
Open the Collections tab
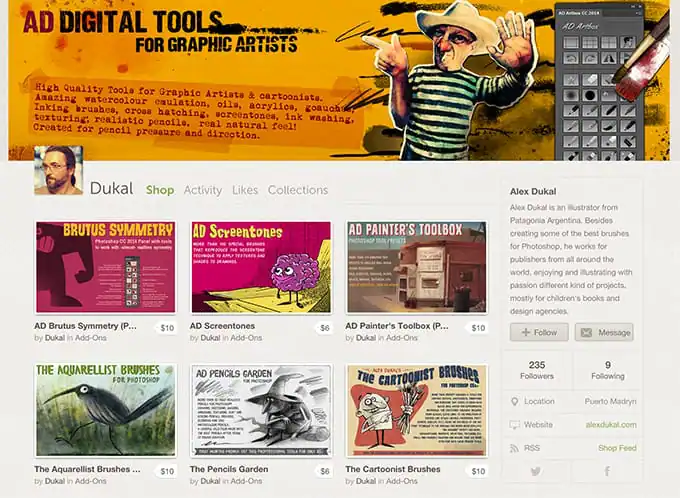(298, 190)
